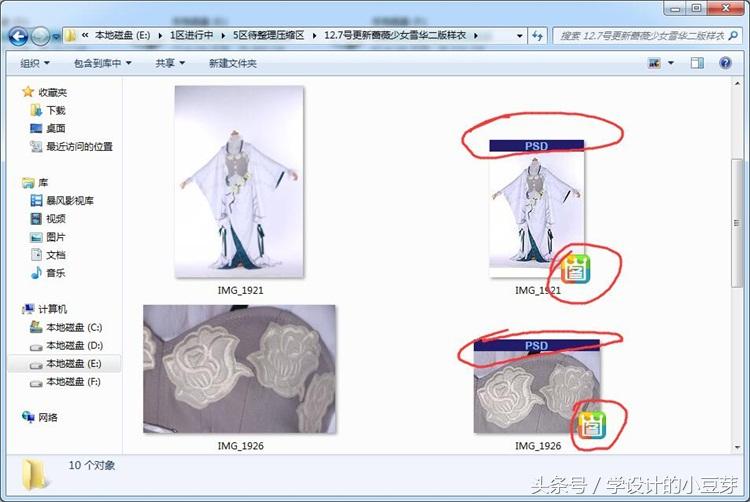
Task: Click the music note icon for 音乐
Action: coord(36,273)
